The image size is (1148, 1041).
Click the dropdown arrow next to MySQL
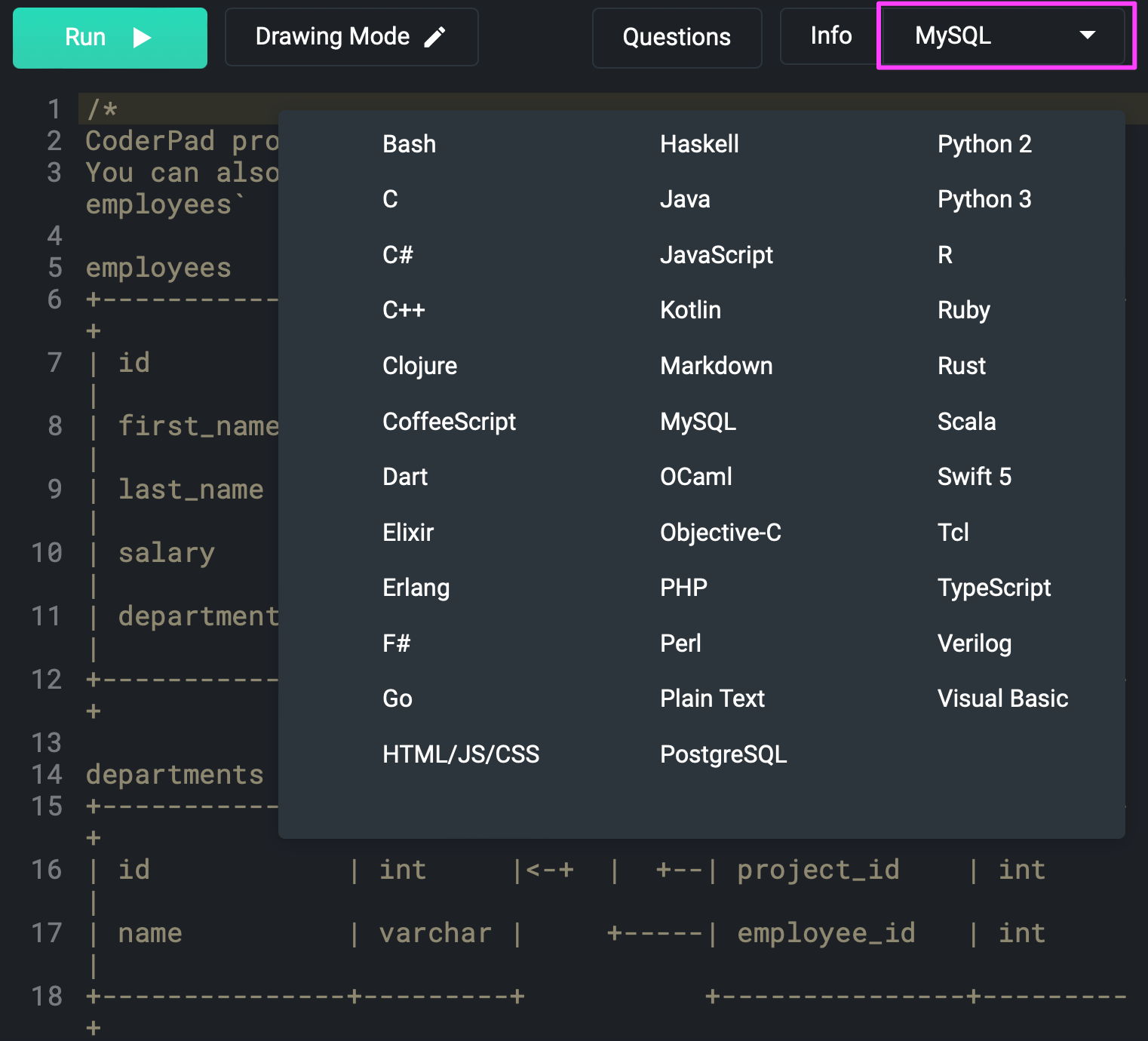pos(1087,35)
